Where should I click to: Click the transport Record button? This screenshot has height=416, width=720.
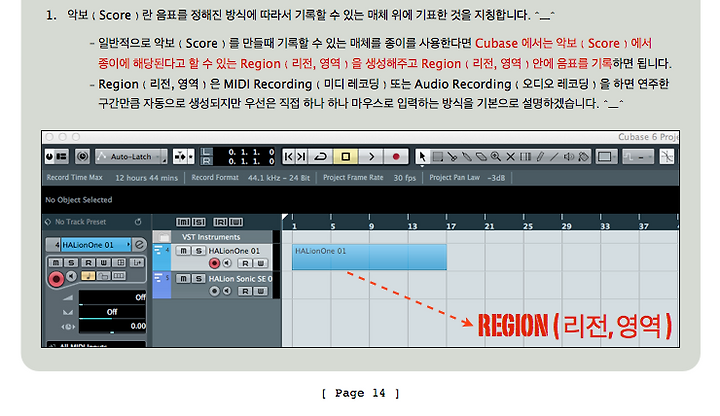(396, 157)
